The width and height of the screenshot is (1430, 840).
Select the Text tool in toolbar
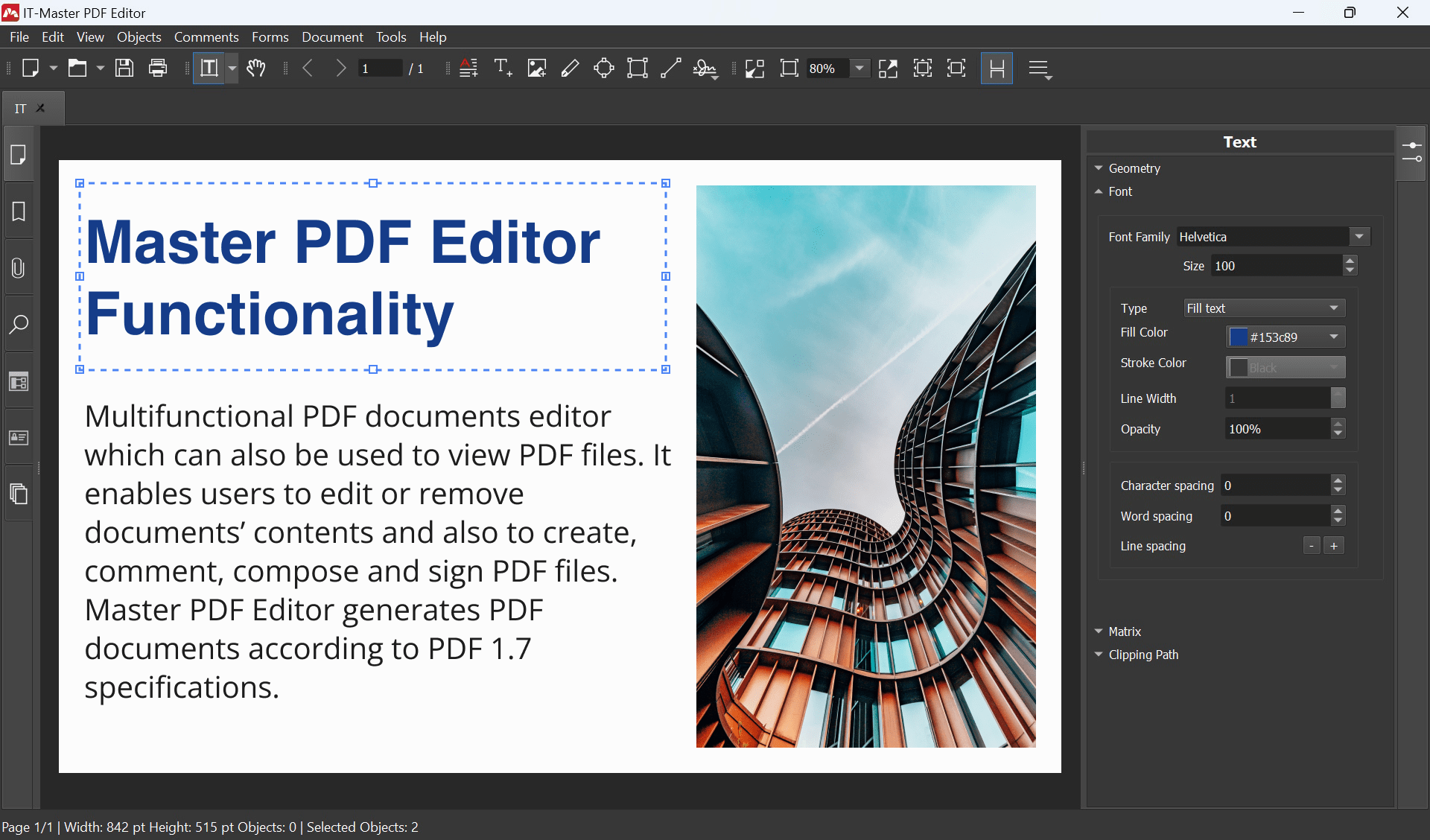click(x=503, y=68)
